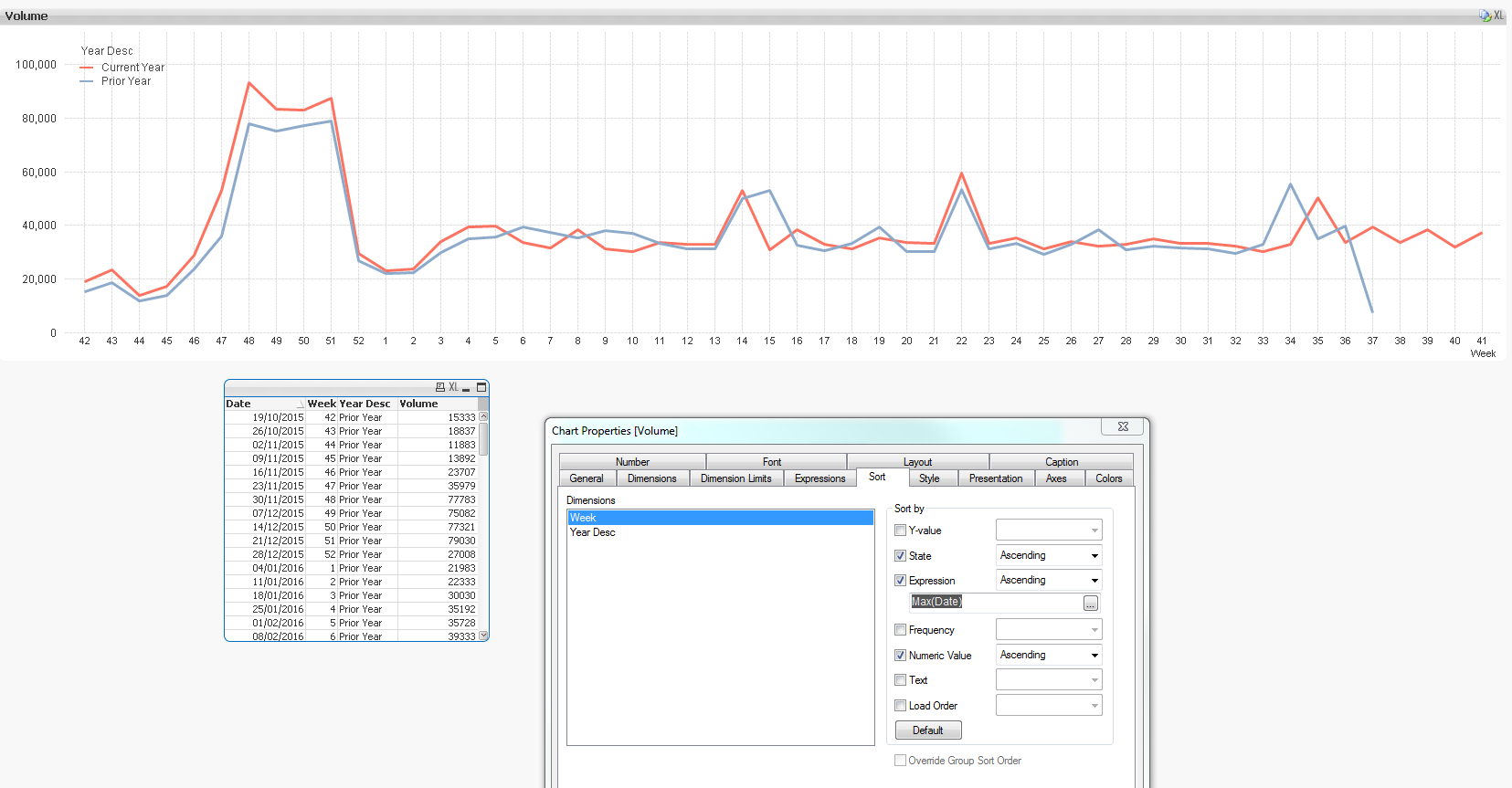Enable the Text sort checkbox
1512x788 pixels.
901,680
